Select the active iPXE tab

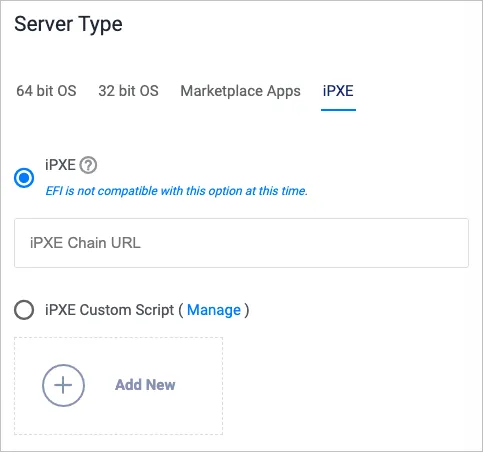click(x=338, y=91)
